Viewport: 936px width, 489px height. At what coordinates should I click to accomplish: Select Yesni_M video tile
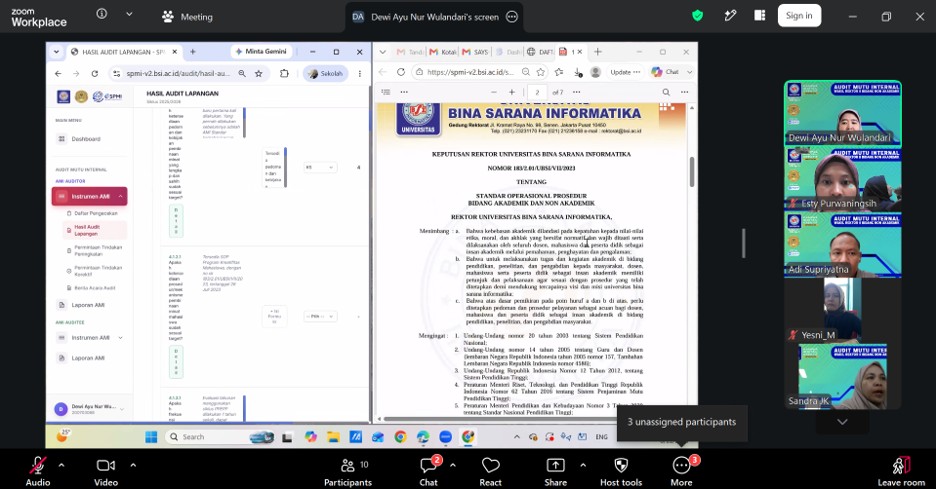(842, 310)
